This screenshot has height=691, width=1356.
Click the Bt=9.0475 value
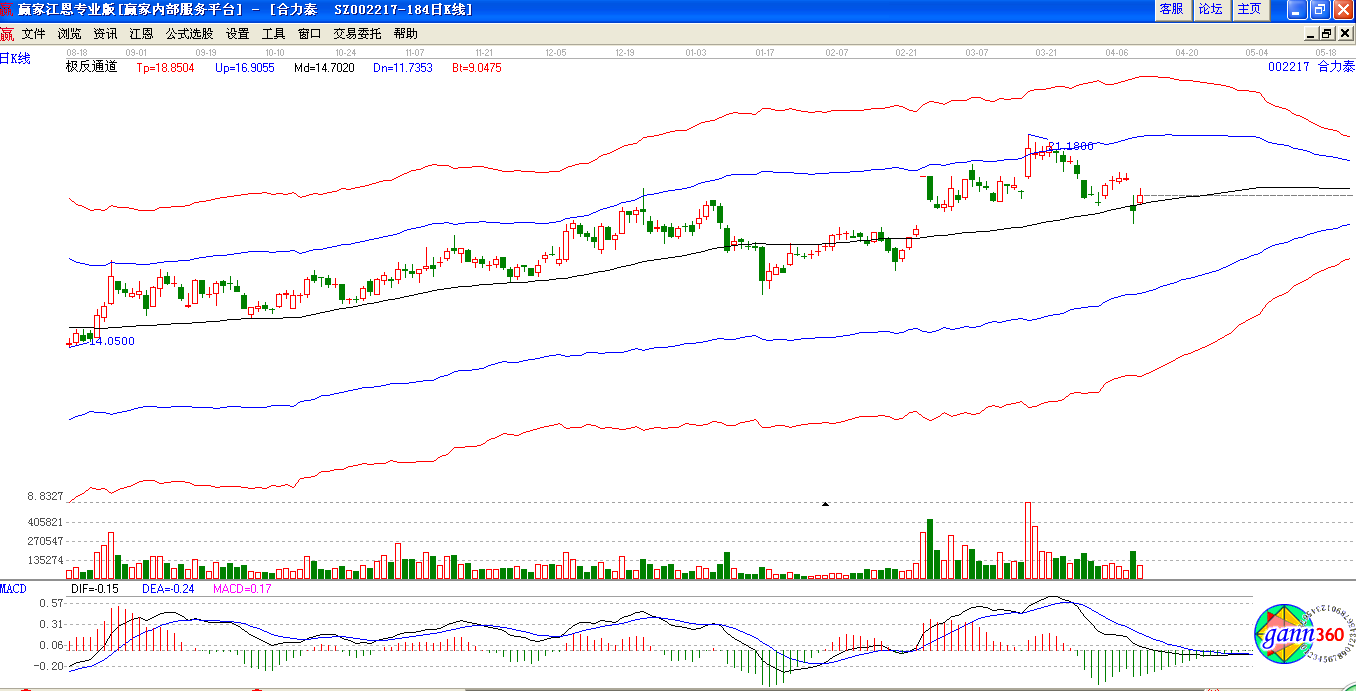click(477, 68)
